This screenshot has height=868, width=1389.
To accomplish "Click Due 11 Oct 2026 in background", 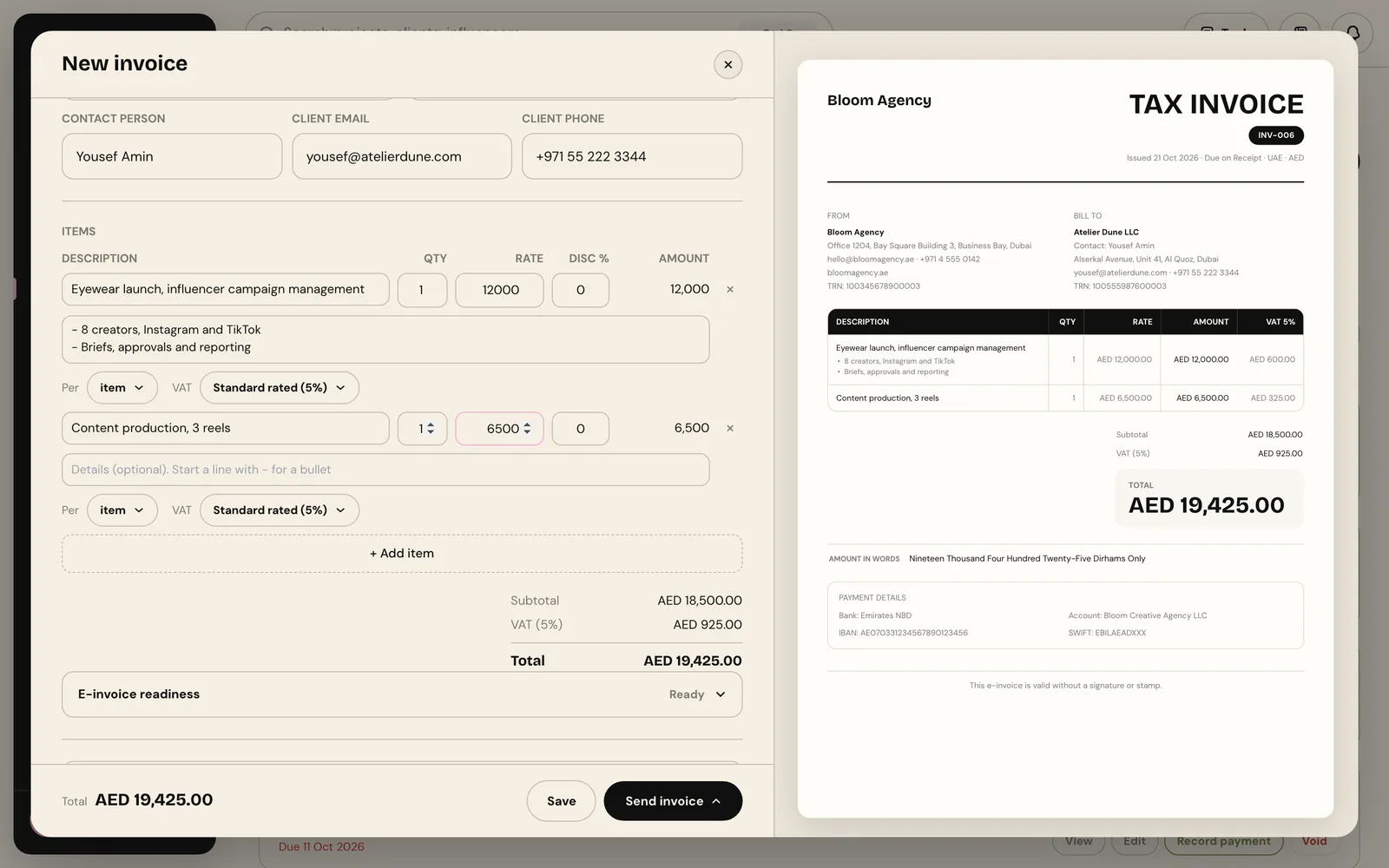I will 321,847.
